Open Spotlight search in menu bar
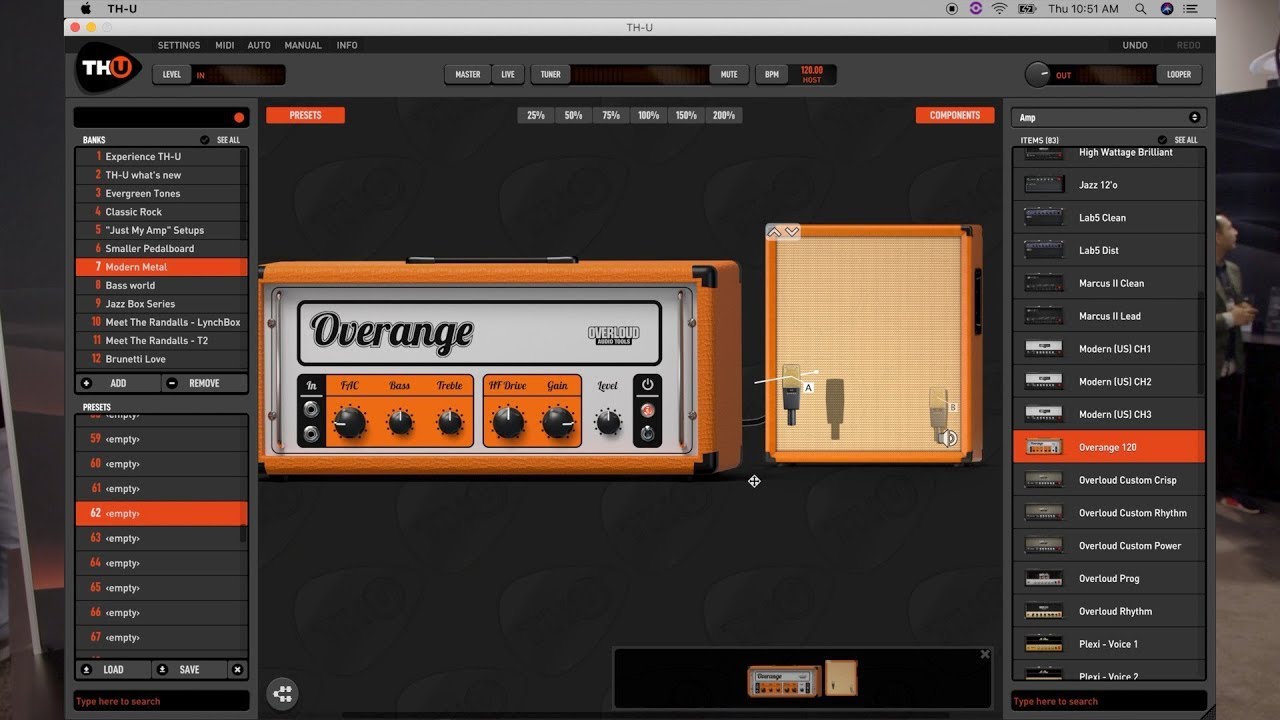The image size is (1280, 720). click(x=1141, y=9)
